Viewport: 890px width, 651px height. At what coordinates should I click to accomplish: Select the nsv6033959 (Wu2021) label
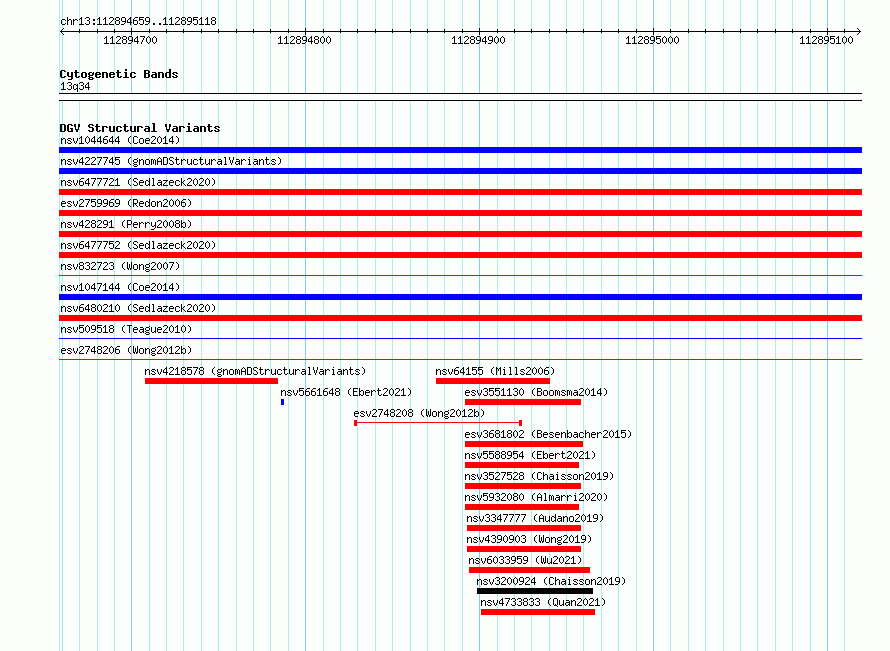coord(525,560)
